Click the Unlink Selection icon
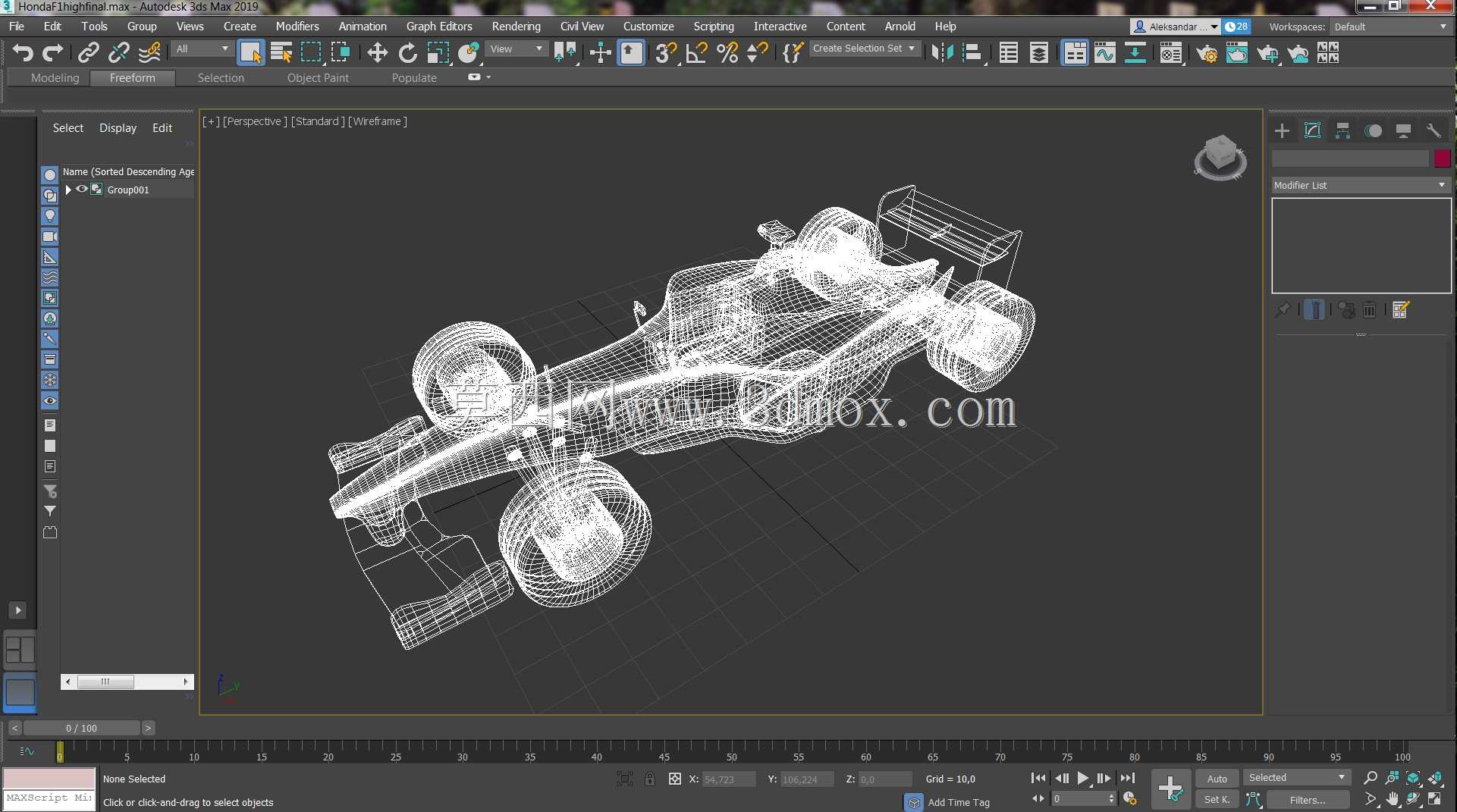The image size is (1457, 812). 119,53
